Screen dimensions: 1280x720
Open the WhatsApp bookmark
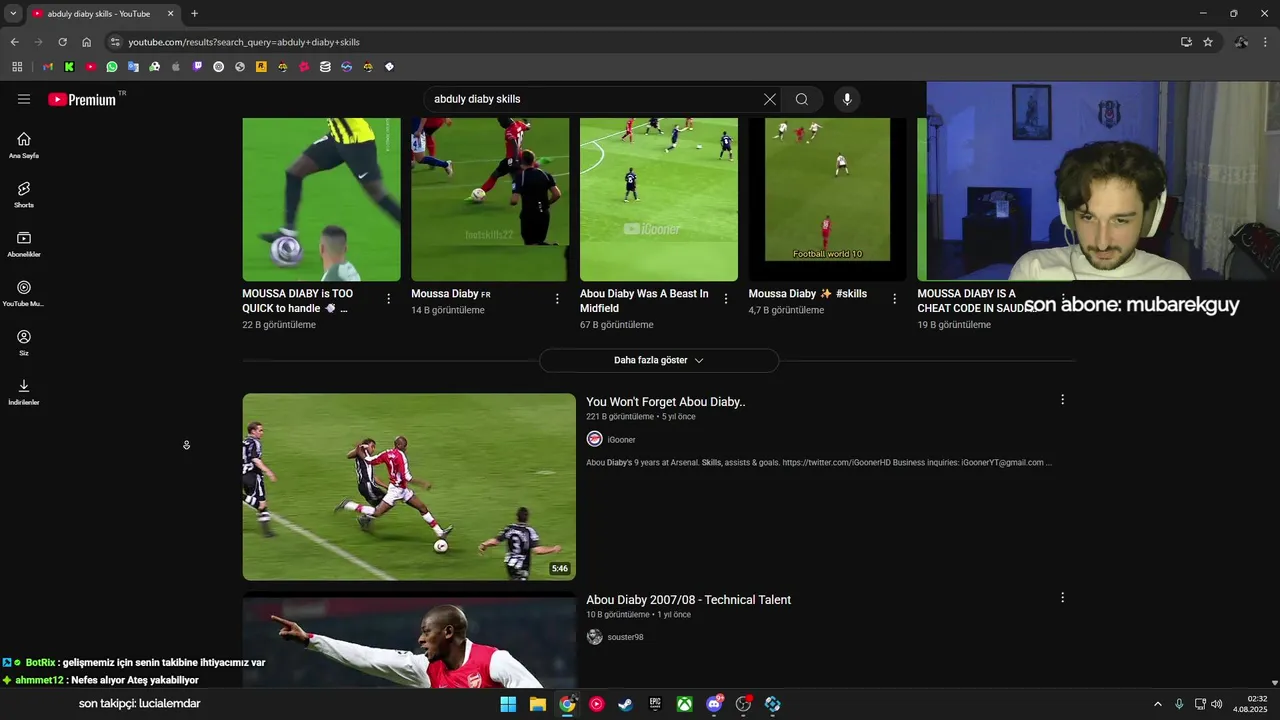112,67
